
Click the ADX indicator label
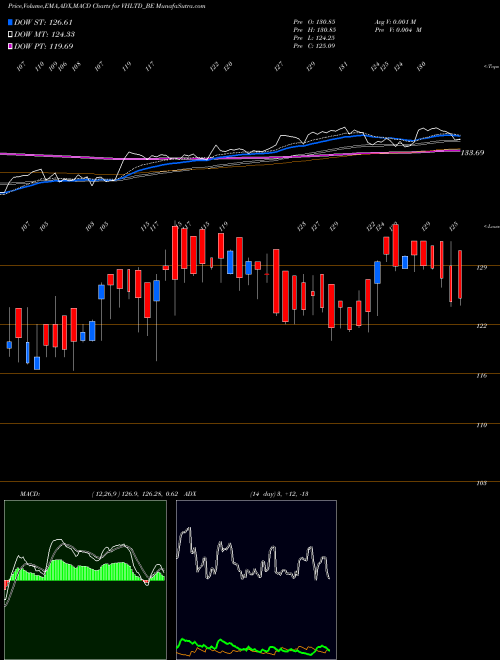tap(190, 494)
